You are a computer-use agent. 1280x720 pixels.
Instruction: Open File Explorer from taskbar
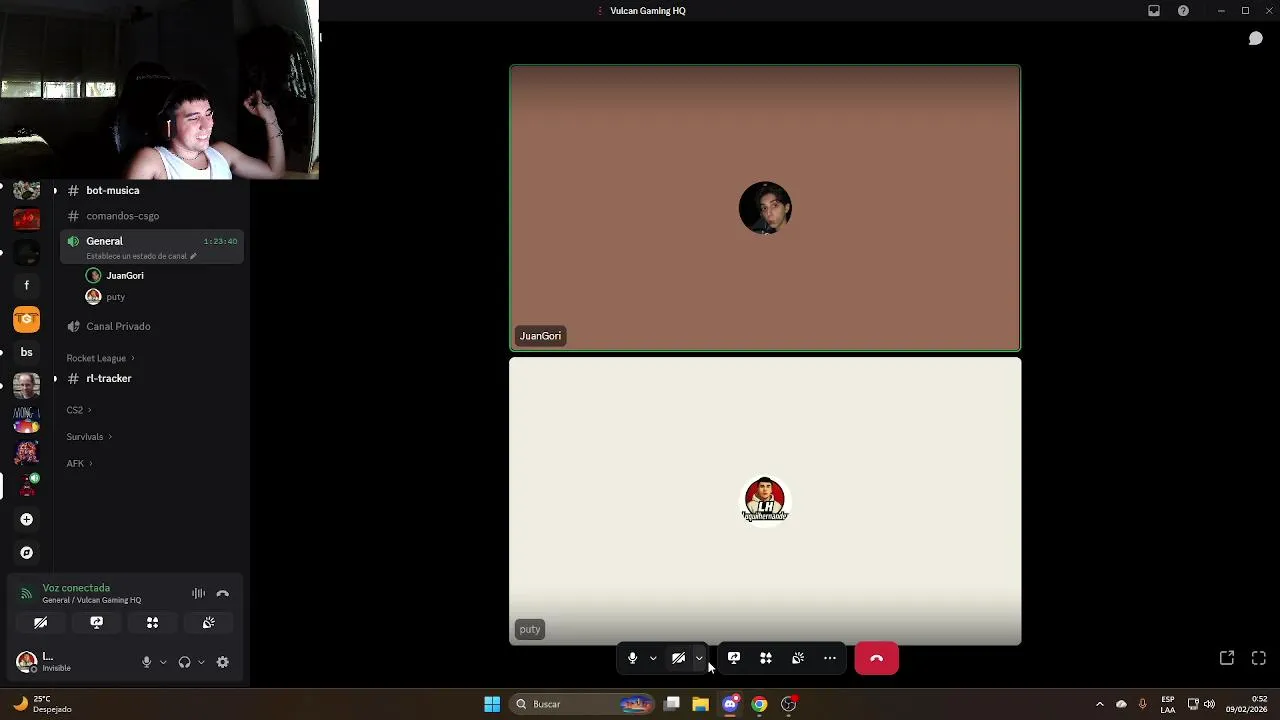[x=701, y=704]
